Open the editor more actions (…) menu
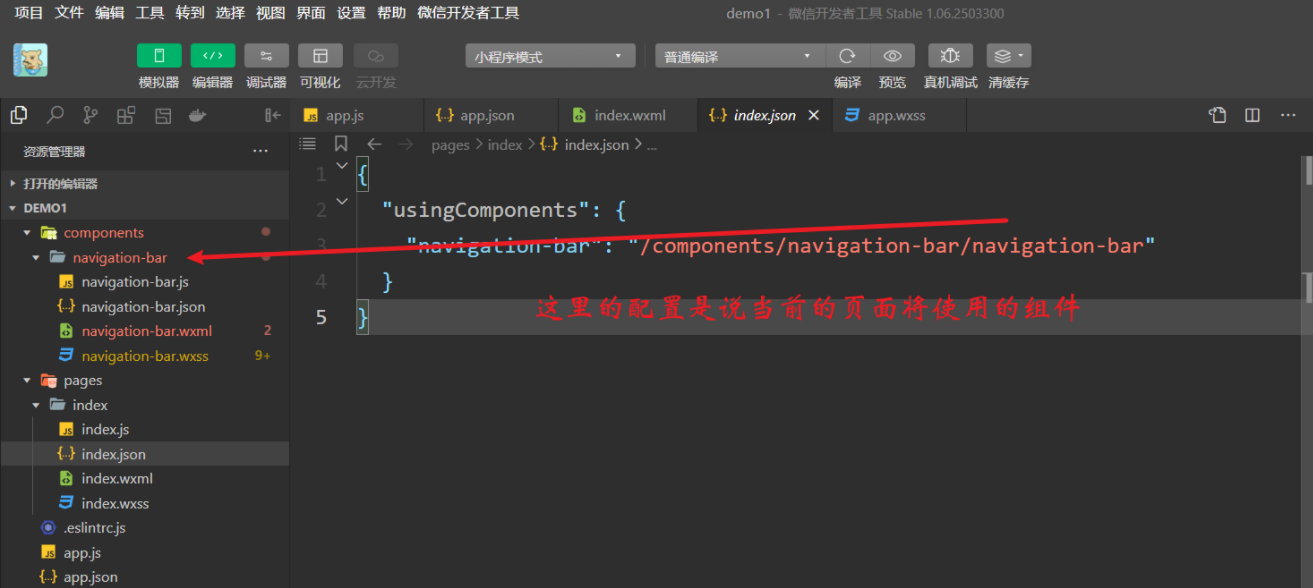The image size is (1313, 588). point(1288,115)
